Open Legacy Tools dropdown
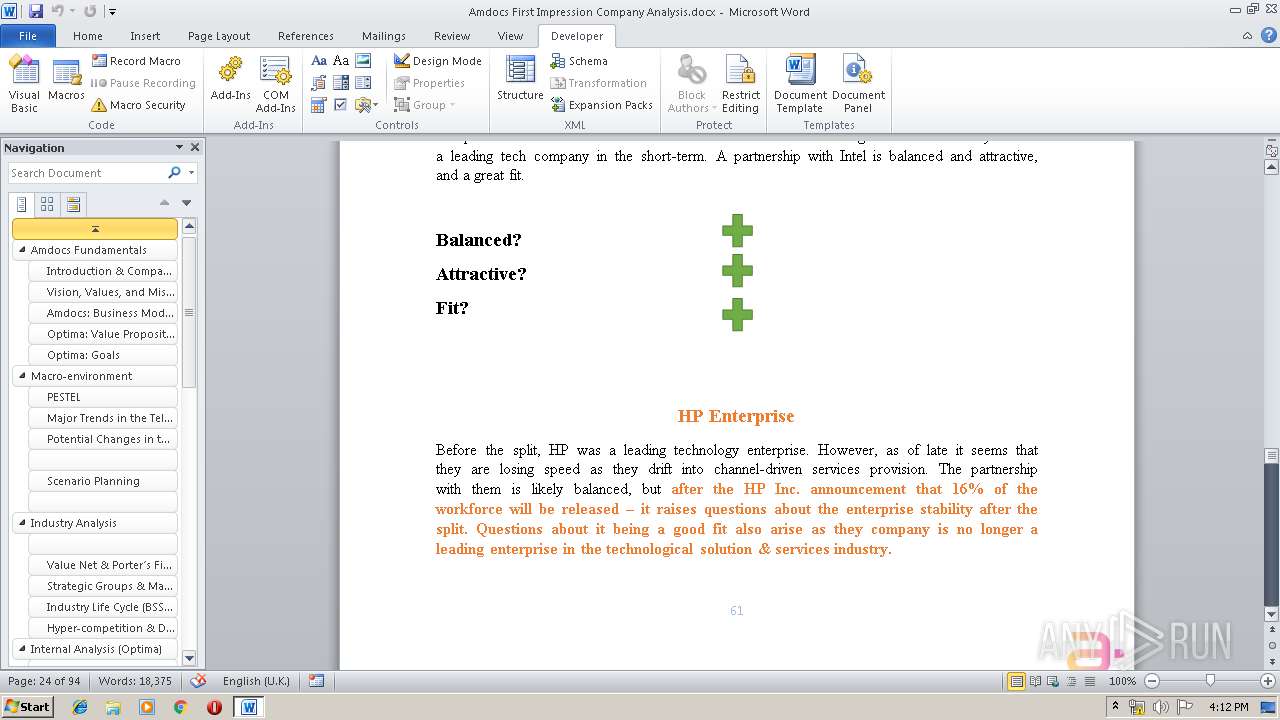1280x720 pixels. click(x=365, y=105)
